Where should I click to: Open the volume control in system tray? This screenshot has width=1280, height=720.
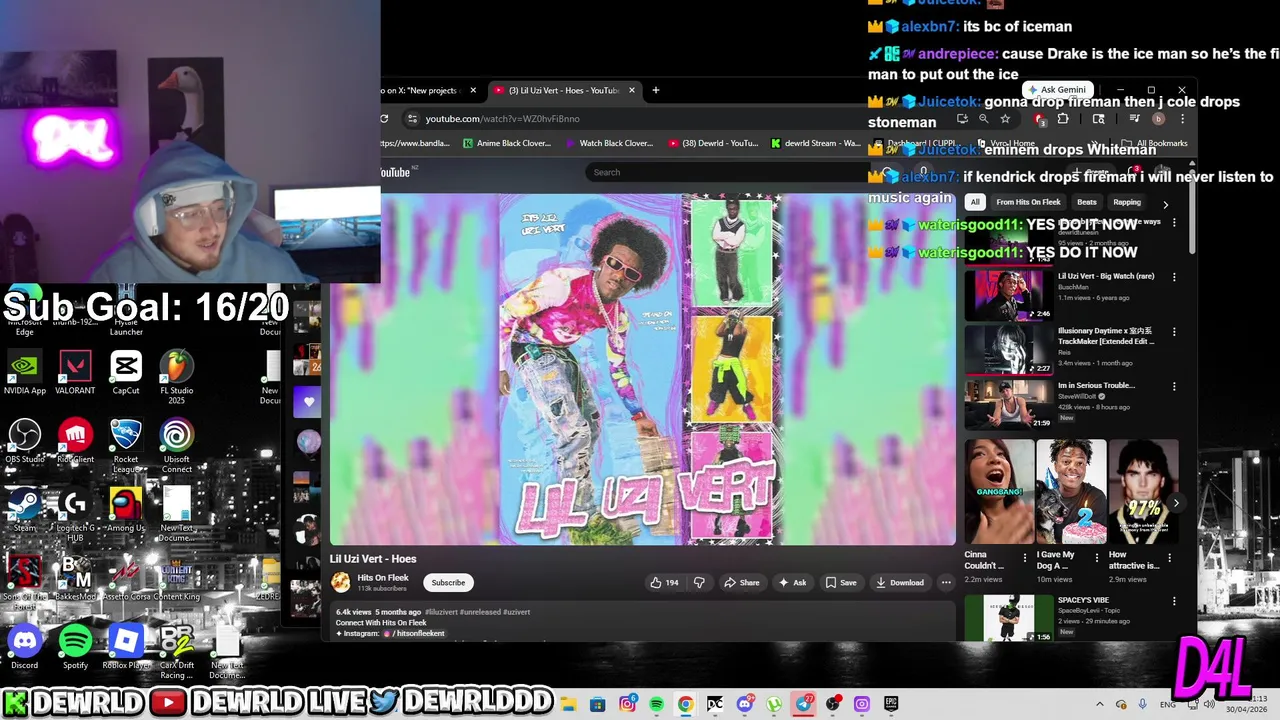tap(1208, 705)
